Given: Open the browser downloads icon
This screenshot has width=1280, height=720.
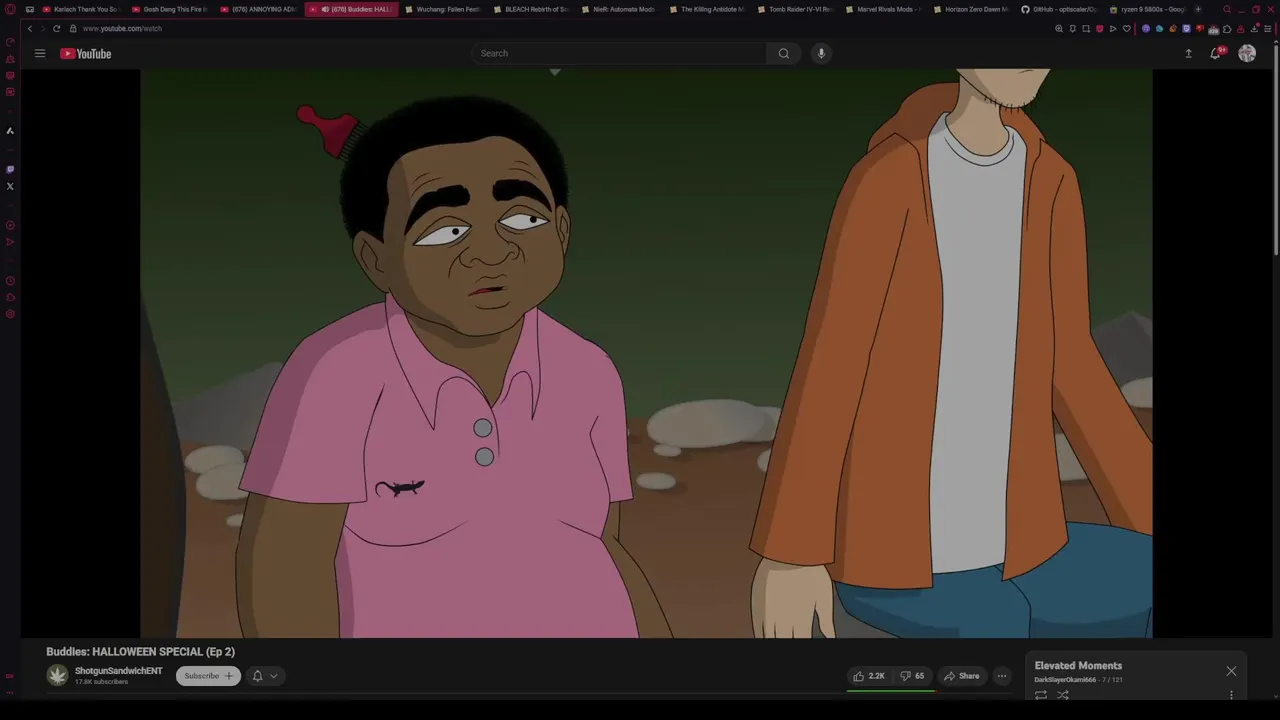Looking at the screenshot, I should [x=1254, y=29].
